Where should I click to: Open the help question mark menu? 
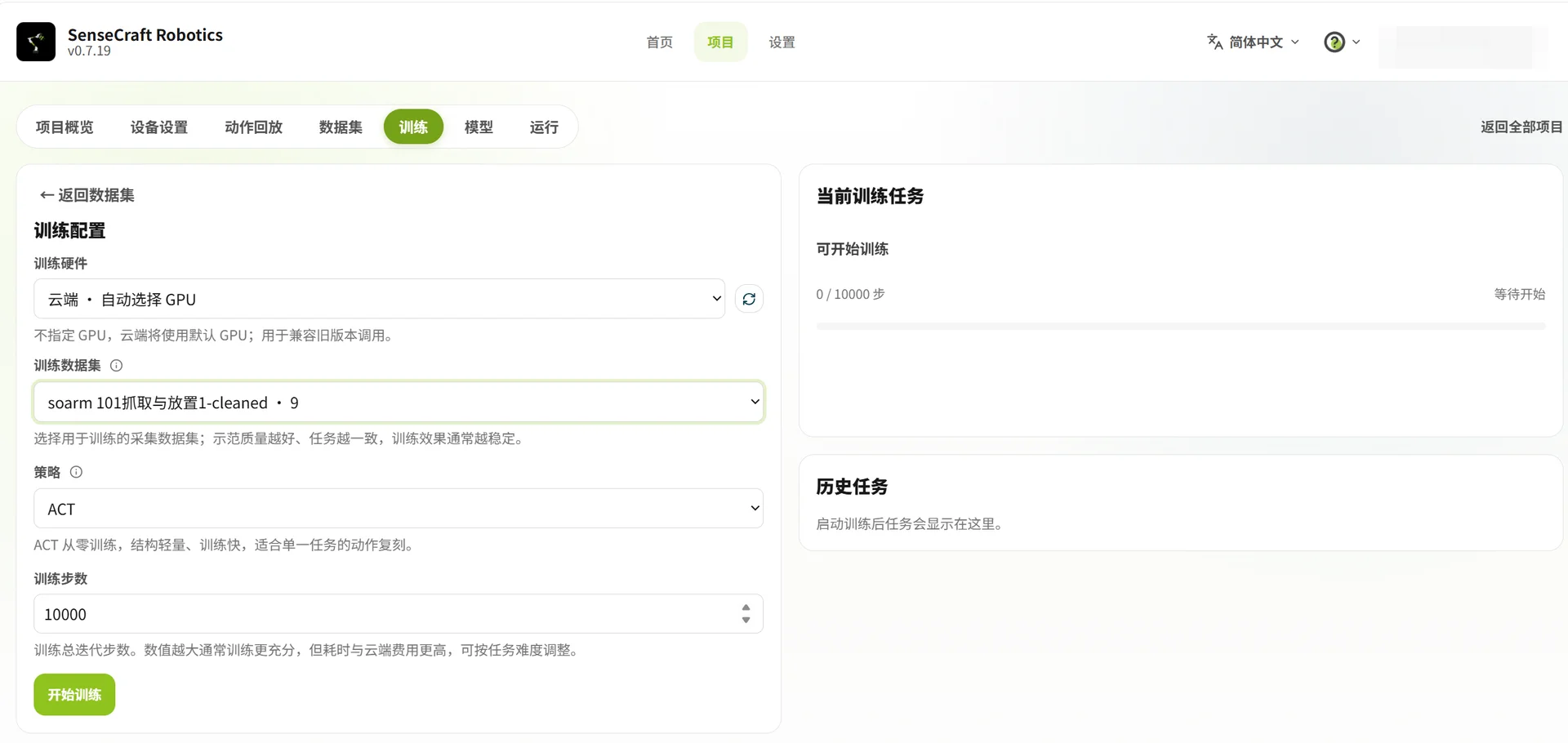pyautogui.click(x=1334, y=42)
